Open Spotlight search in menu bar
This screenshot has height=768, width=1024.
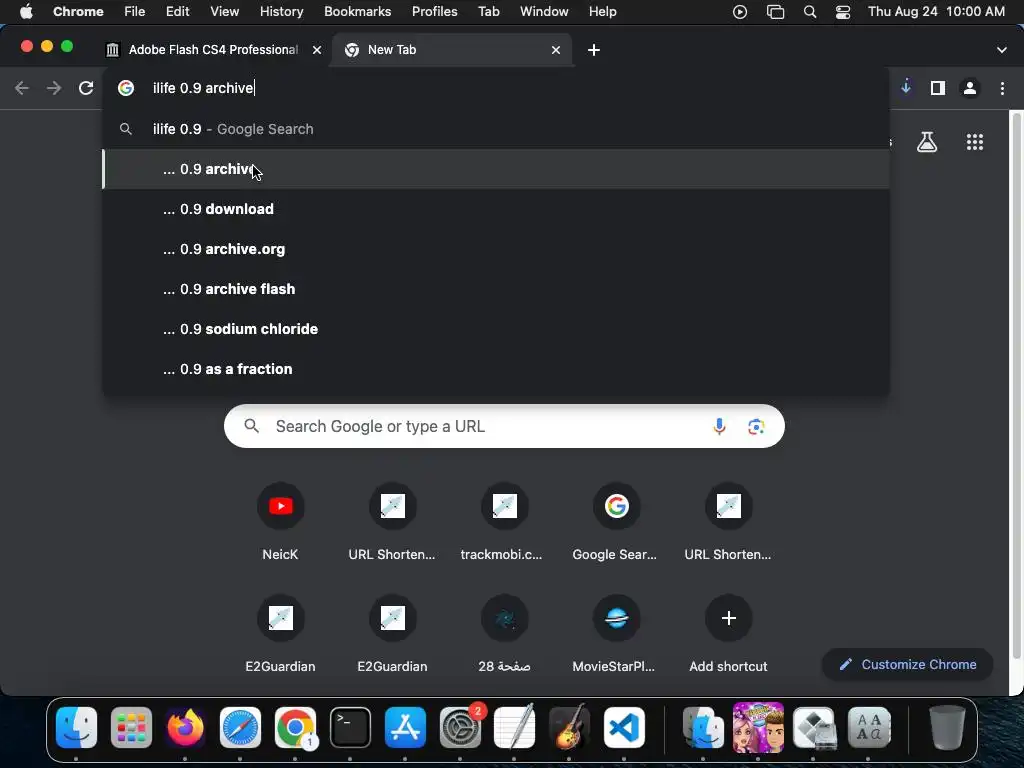[x=810, y=12]
